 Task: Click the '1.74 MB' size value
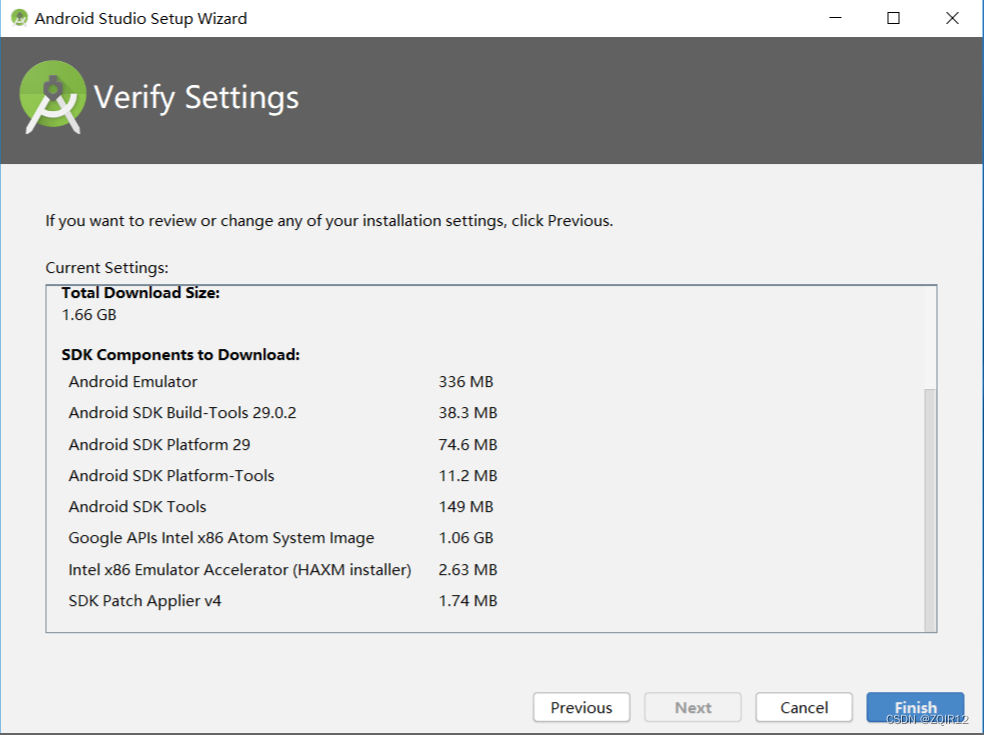[468, 601]
